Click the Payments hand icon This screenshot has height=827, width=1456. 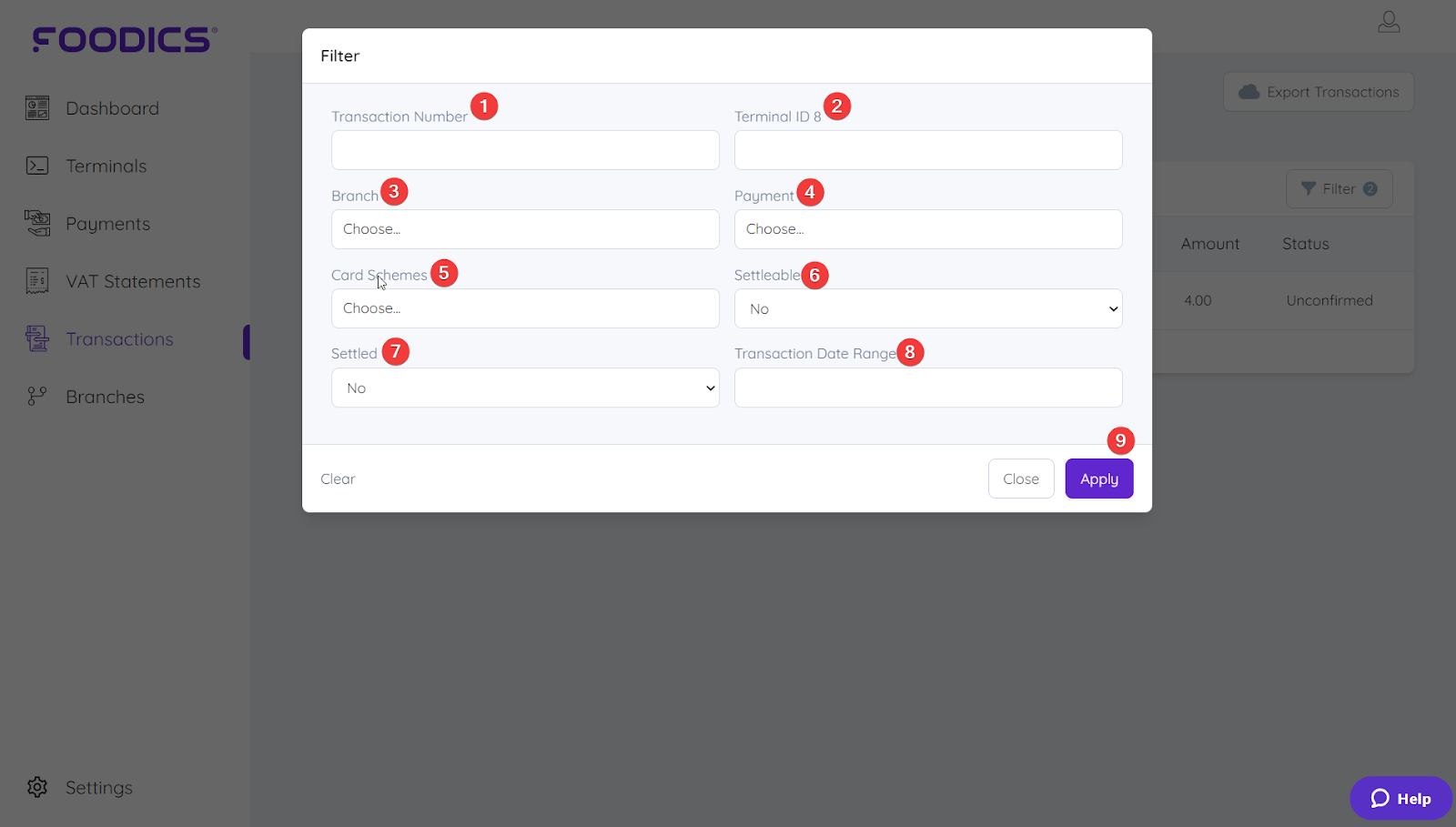click(x=36, y=223)
